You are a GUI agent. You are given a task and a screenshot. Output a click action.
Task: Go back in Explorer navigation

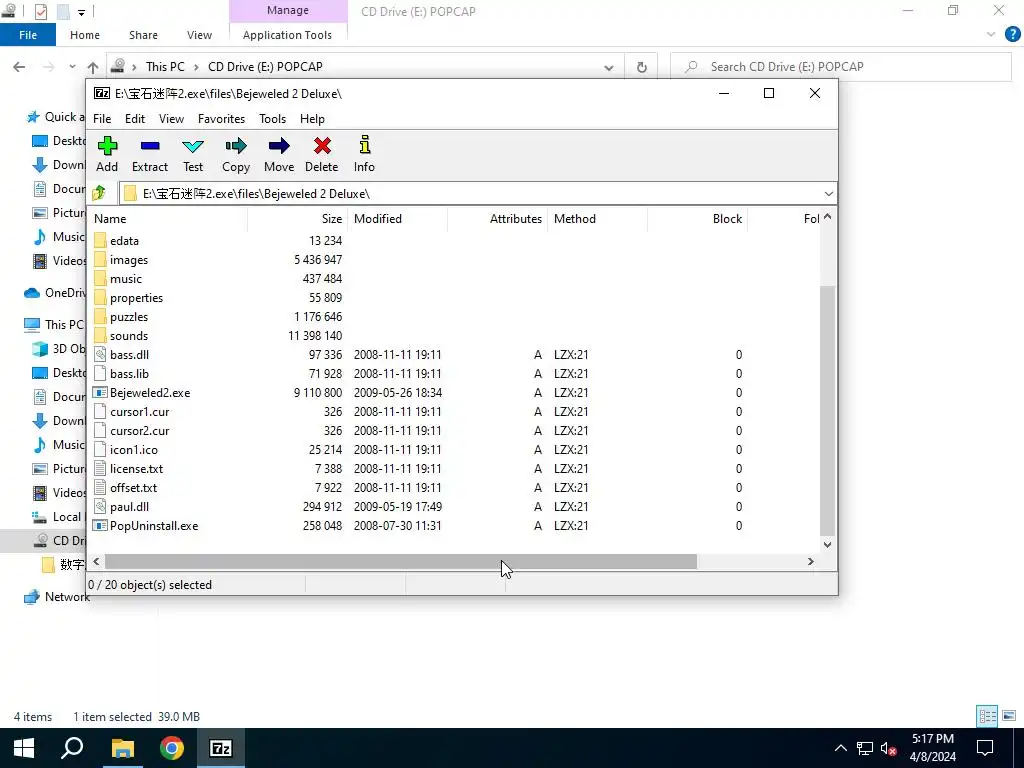tap(20, 67)
